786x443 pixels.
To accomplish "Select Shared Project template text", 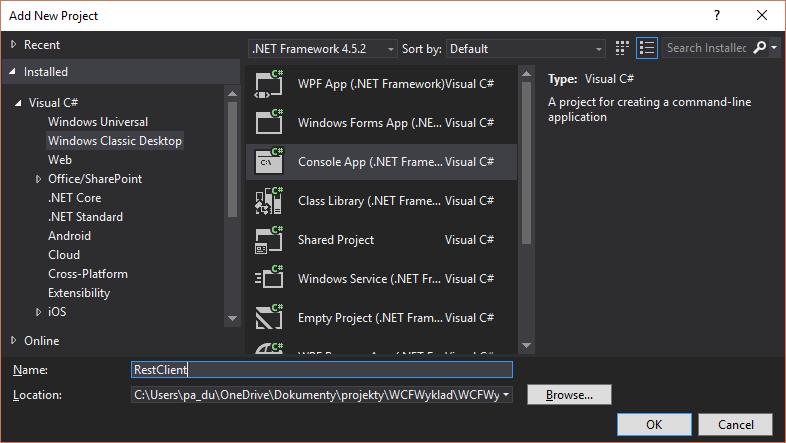I will pos(336,240).
